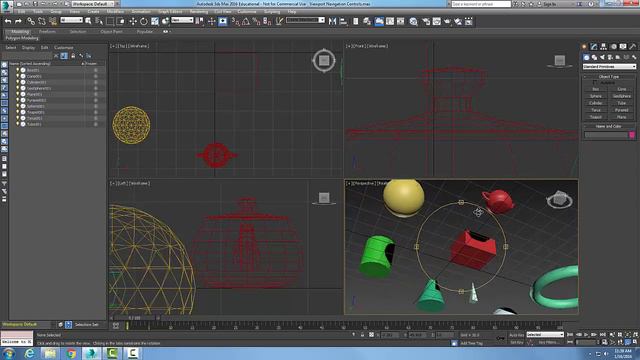Open the Material Editor icon
640x360 pixels.
413,21
